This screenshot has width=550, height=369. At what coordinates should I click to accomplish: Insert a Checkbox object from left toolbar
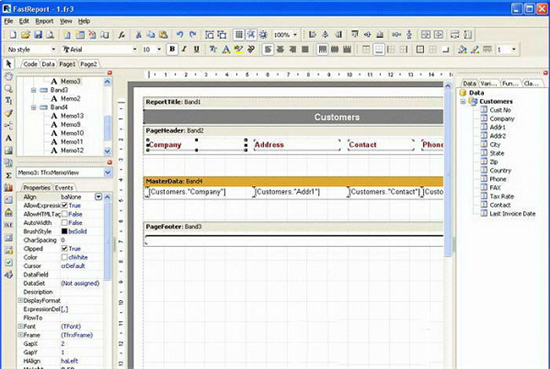click(x=8, y=262)
